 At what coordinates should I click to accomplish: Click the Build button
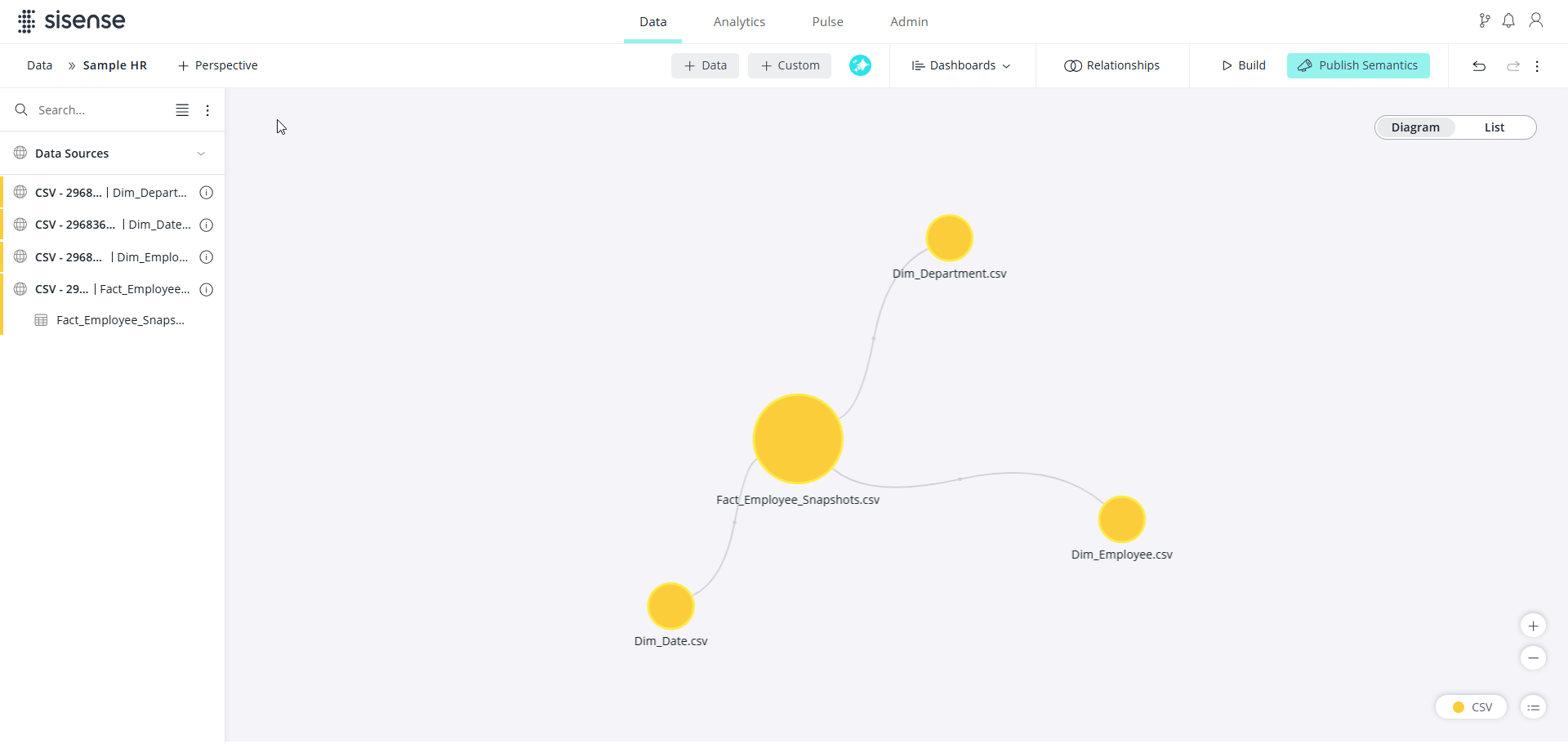pyautogui.click(x=1243, y=65)
